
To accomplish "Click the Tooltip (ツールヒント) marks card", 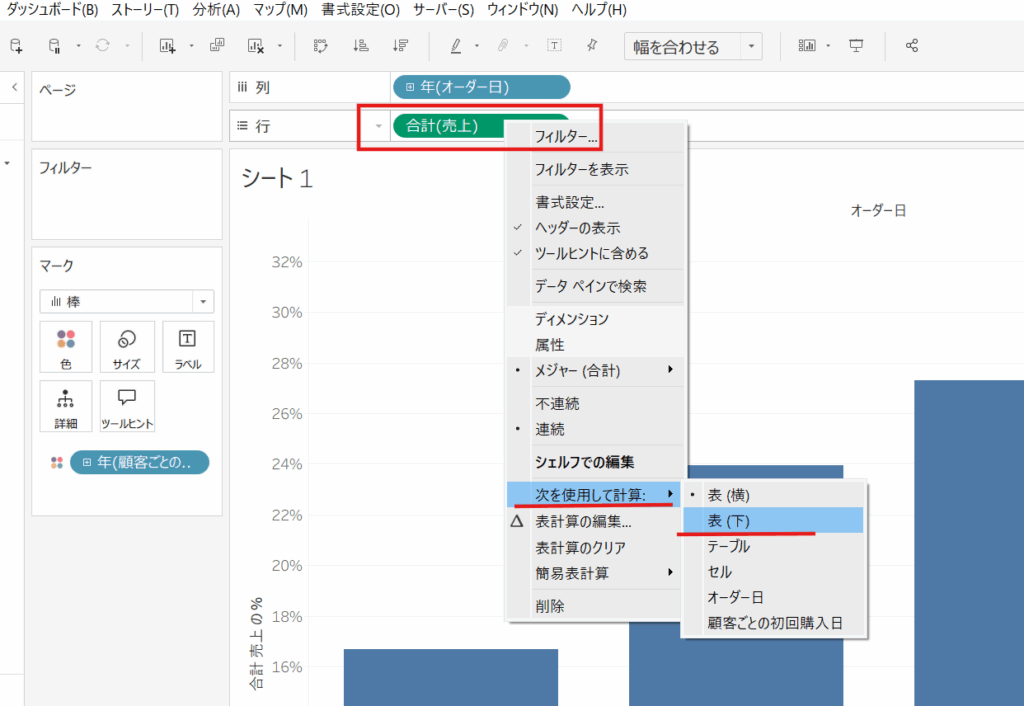I will click(x=127, y=405).
